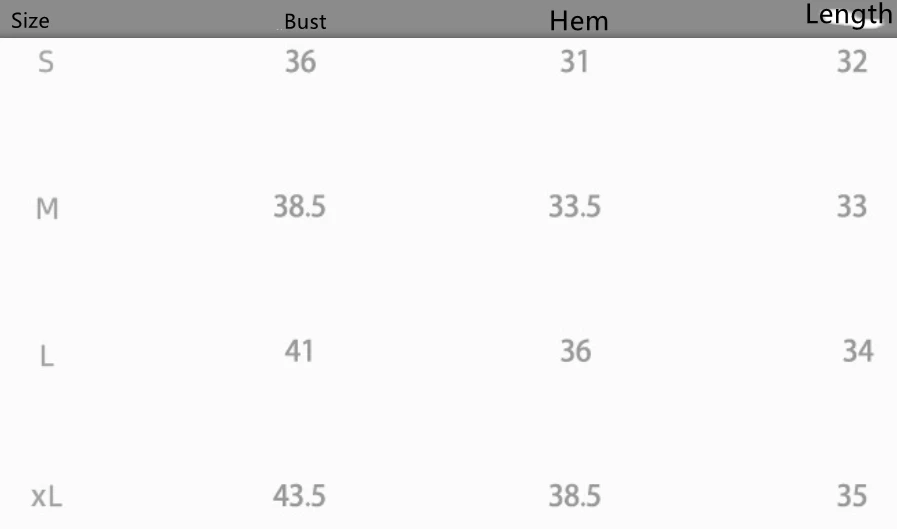This screenshot has height=529, width=897.
Task: Click length value 34 for size L
Action: (858, 351)
